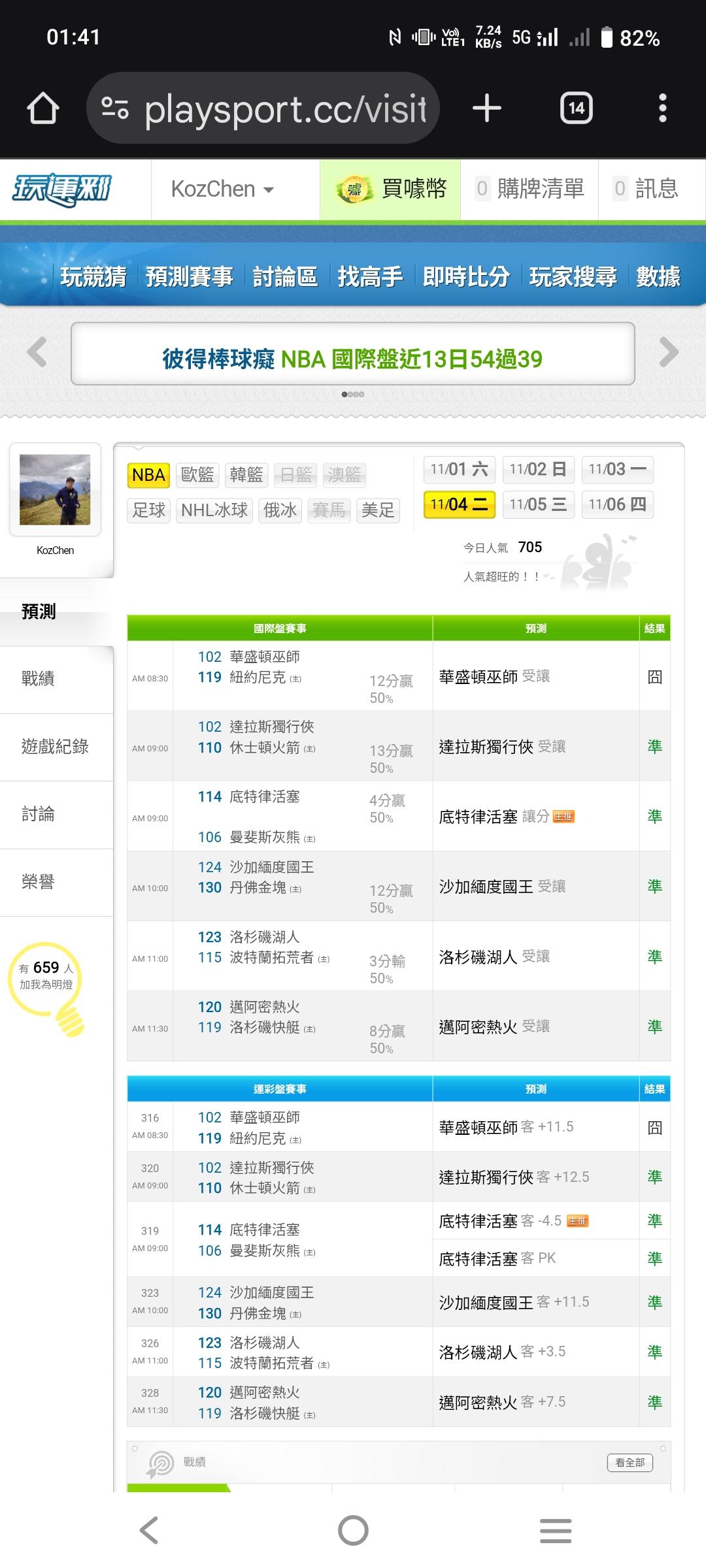Tap the Android home navigation button
Image resolution: width=706 pixels, height=1568 pixels.
(353, 1530)
